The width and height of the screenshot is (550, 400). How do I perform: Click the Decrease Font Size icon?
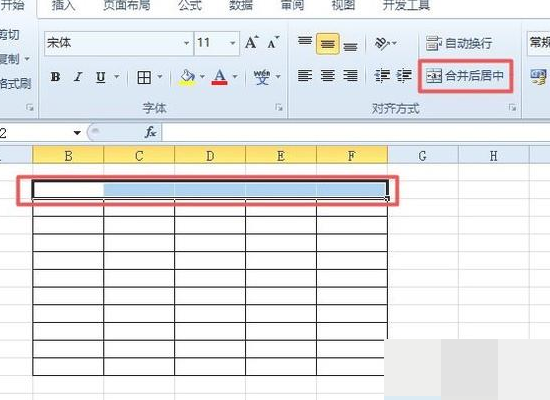click(x=273, y=43)
